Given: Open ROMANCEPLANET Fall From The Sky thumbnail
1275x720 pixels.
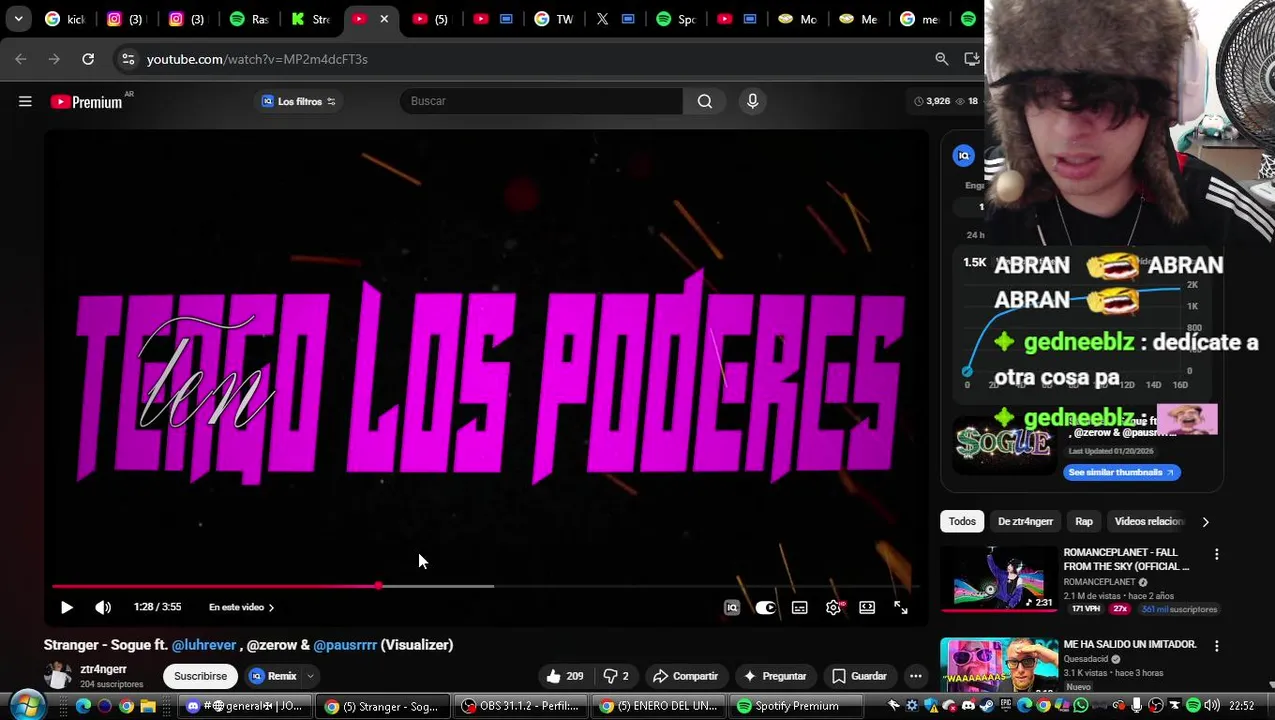Looking at the screenshot, I should tap(999, 578).
